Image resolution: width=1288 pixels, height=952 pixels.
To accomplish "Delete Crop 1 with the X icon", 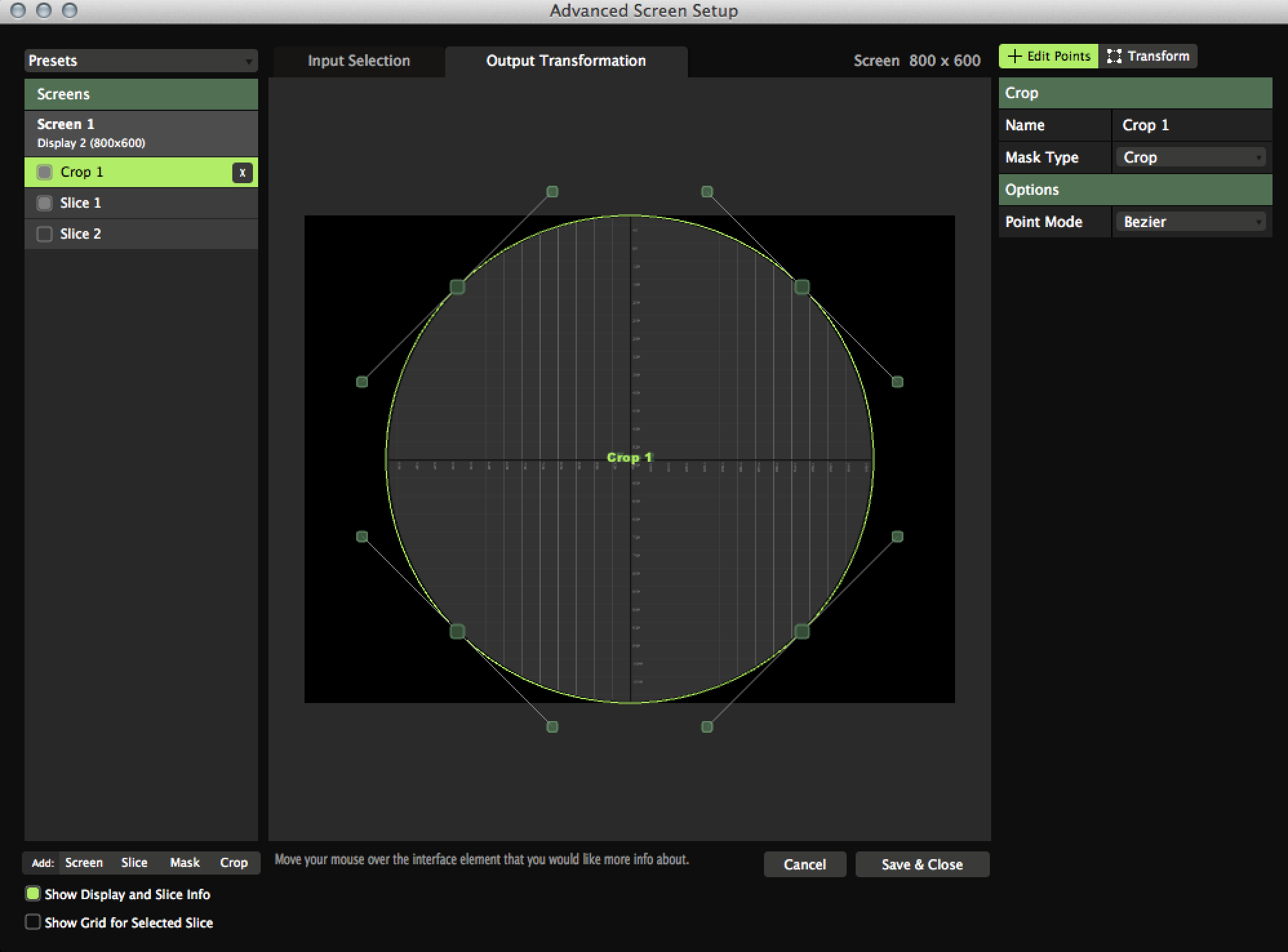I will pyautogui.click(x=242, y=172).
